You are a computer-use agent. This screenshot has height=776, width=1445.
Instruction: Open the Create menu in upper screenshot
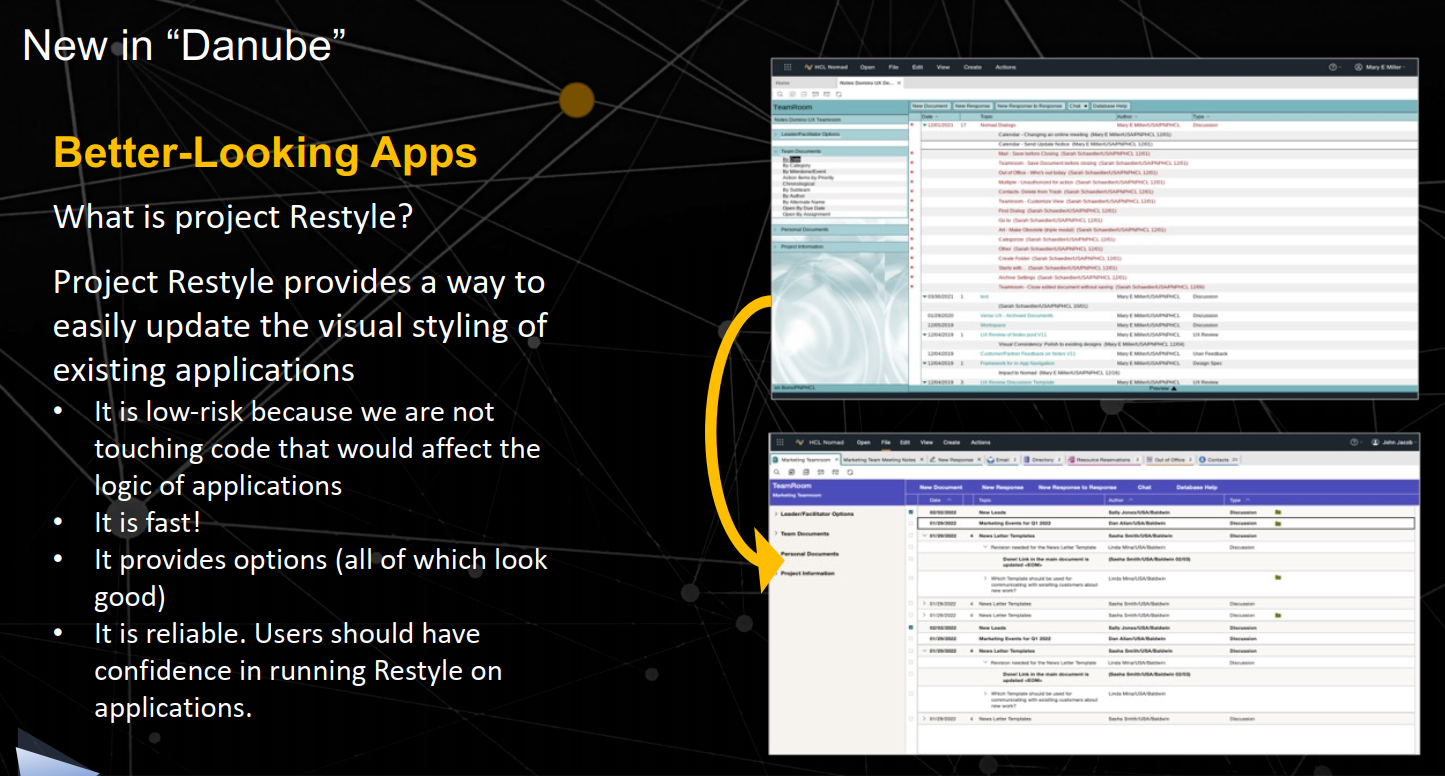pos(972,67)
